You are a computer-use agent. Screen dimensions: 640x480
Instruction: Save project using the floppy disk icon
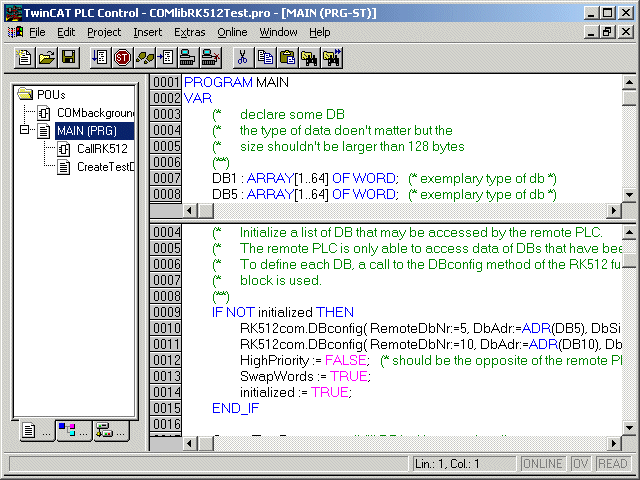click(x=69, y=57)
